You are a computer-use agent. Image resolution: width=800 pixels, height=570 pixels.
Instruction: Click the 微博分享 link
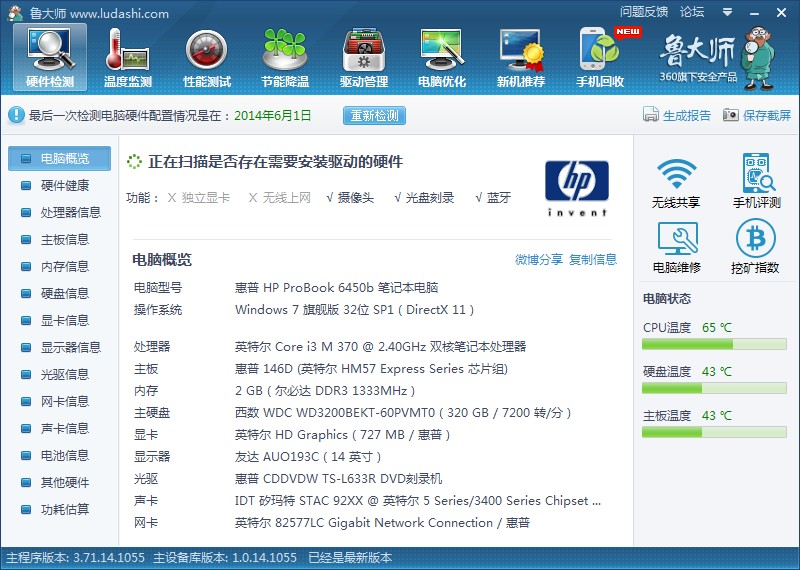[539, 260]
